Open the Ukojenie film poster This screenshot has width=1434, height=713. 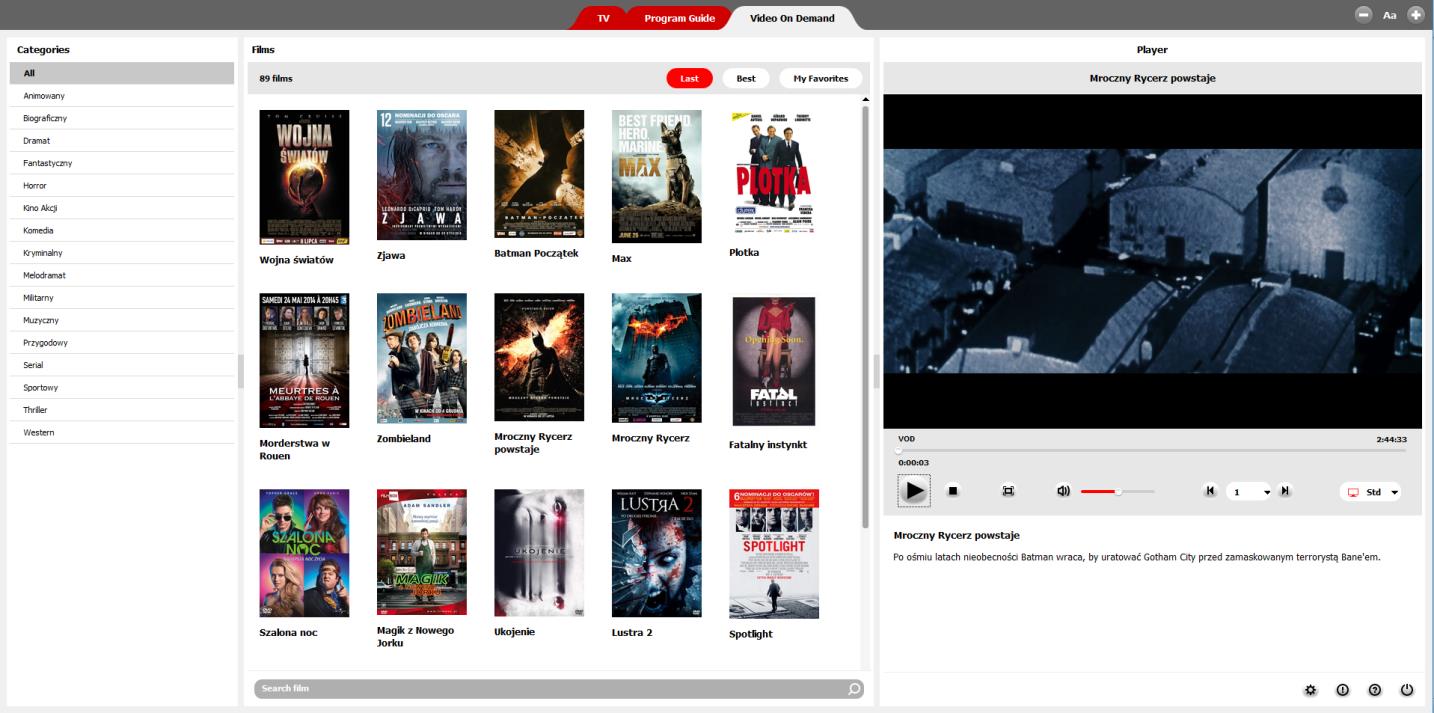tap(539, 553)
